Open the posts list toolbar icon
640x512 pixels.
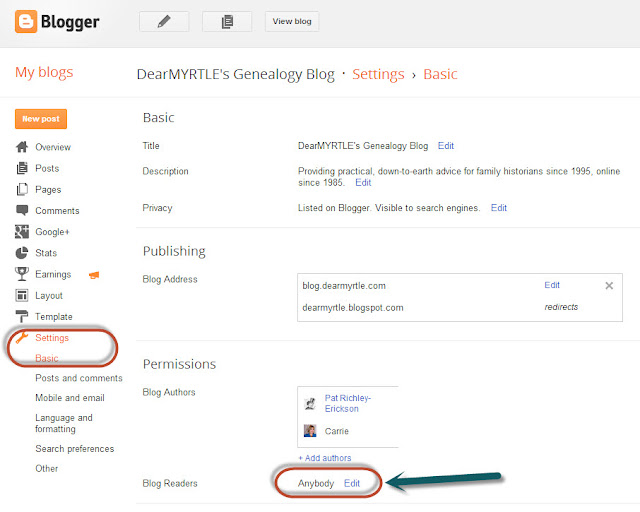pyautogui.click(x=227, y=21)
